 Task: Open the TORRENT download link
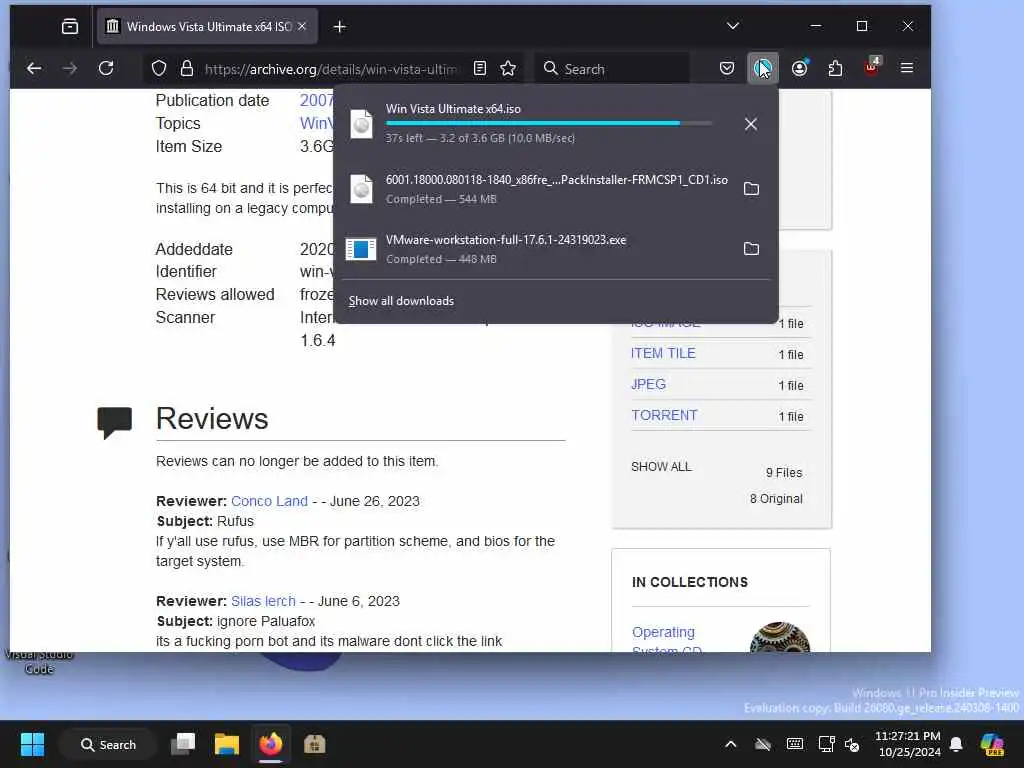pos(664,415)
